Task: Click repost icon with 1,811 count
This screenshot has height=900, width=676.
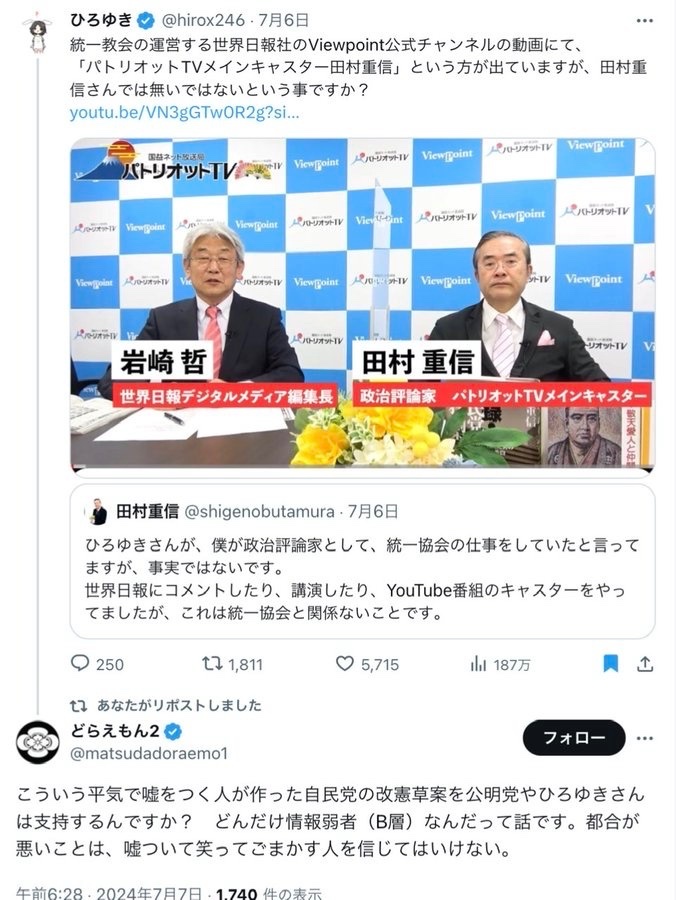Action: (x=212, y=664)
